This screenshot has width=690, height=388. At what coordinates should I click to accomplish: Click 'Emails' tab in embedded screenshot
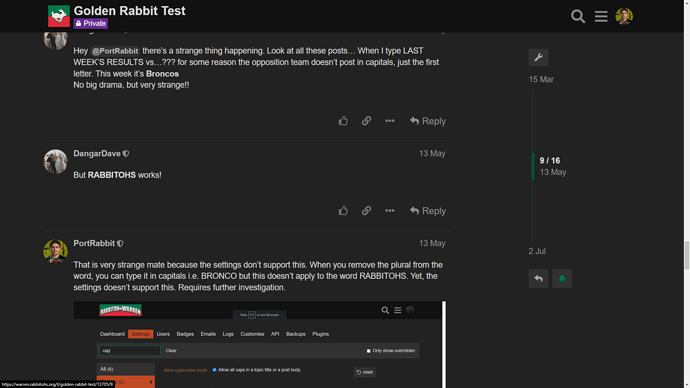208,334
